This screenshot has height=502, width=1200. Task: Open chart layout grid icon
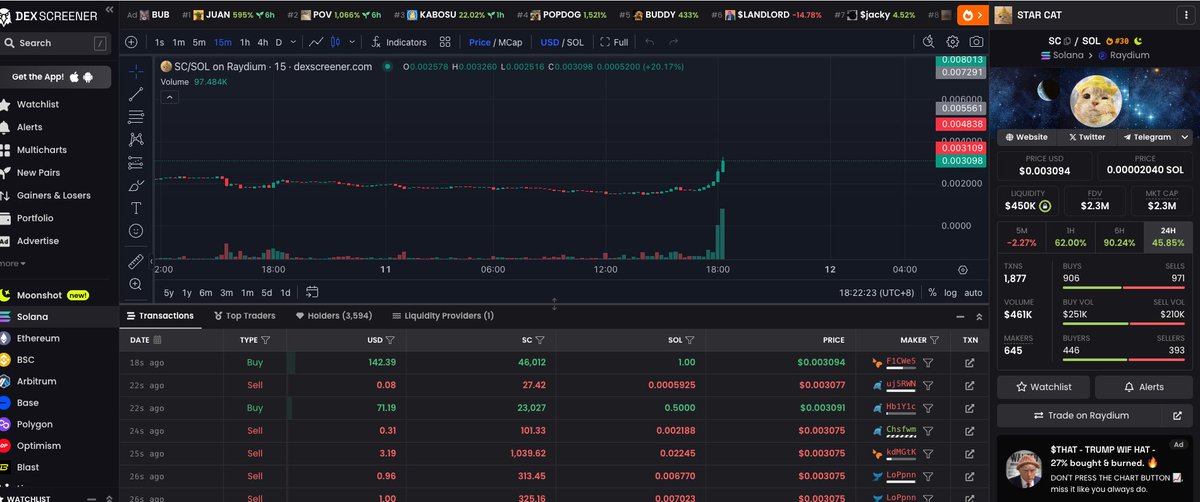[445, 42]
